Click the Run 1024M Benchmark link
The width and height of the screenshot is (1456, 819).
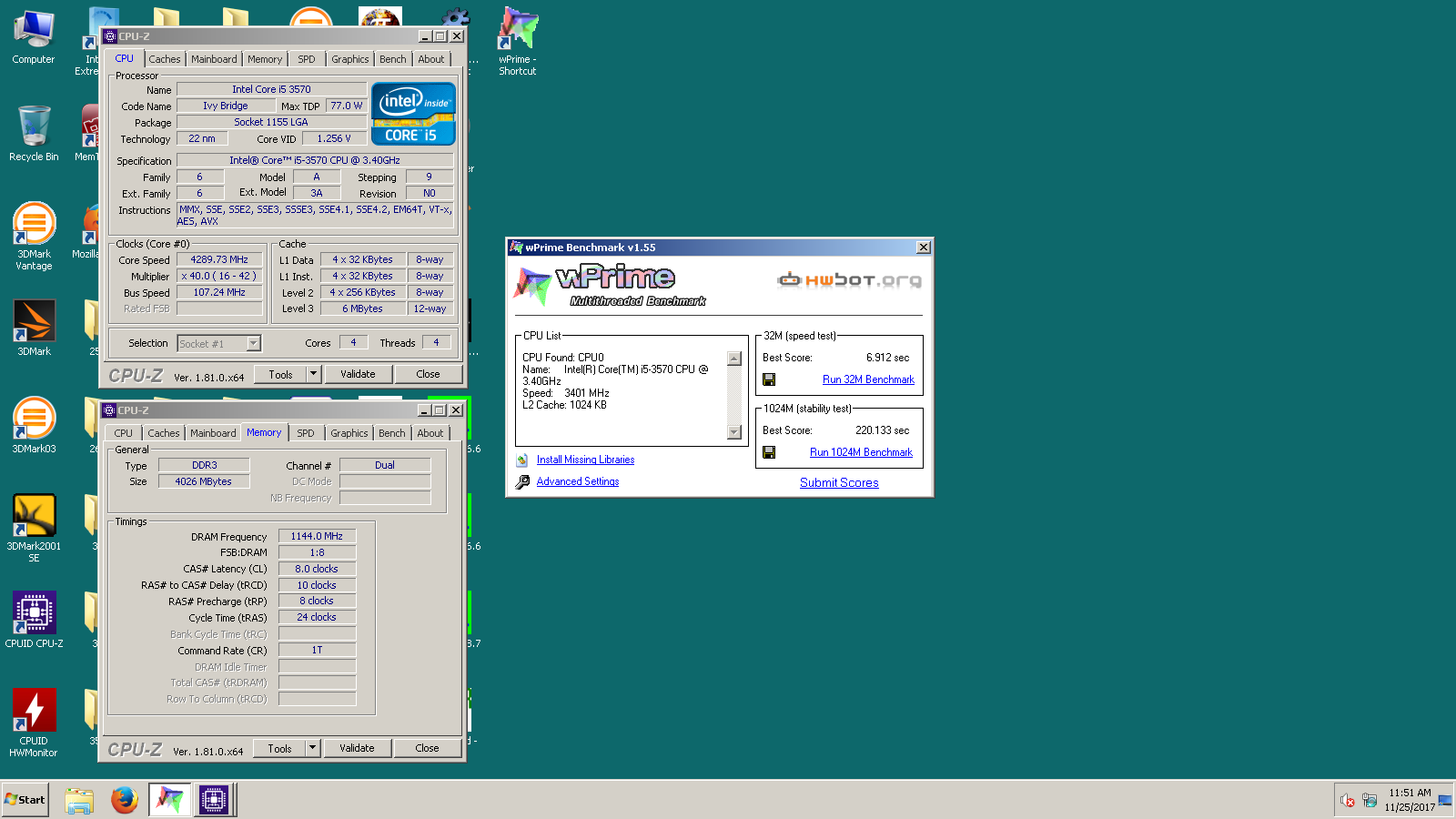pyautogui.click(x=861, y=452)
